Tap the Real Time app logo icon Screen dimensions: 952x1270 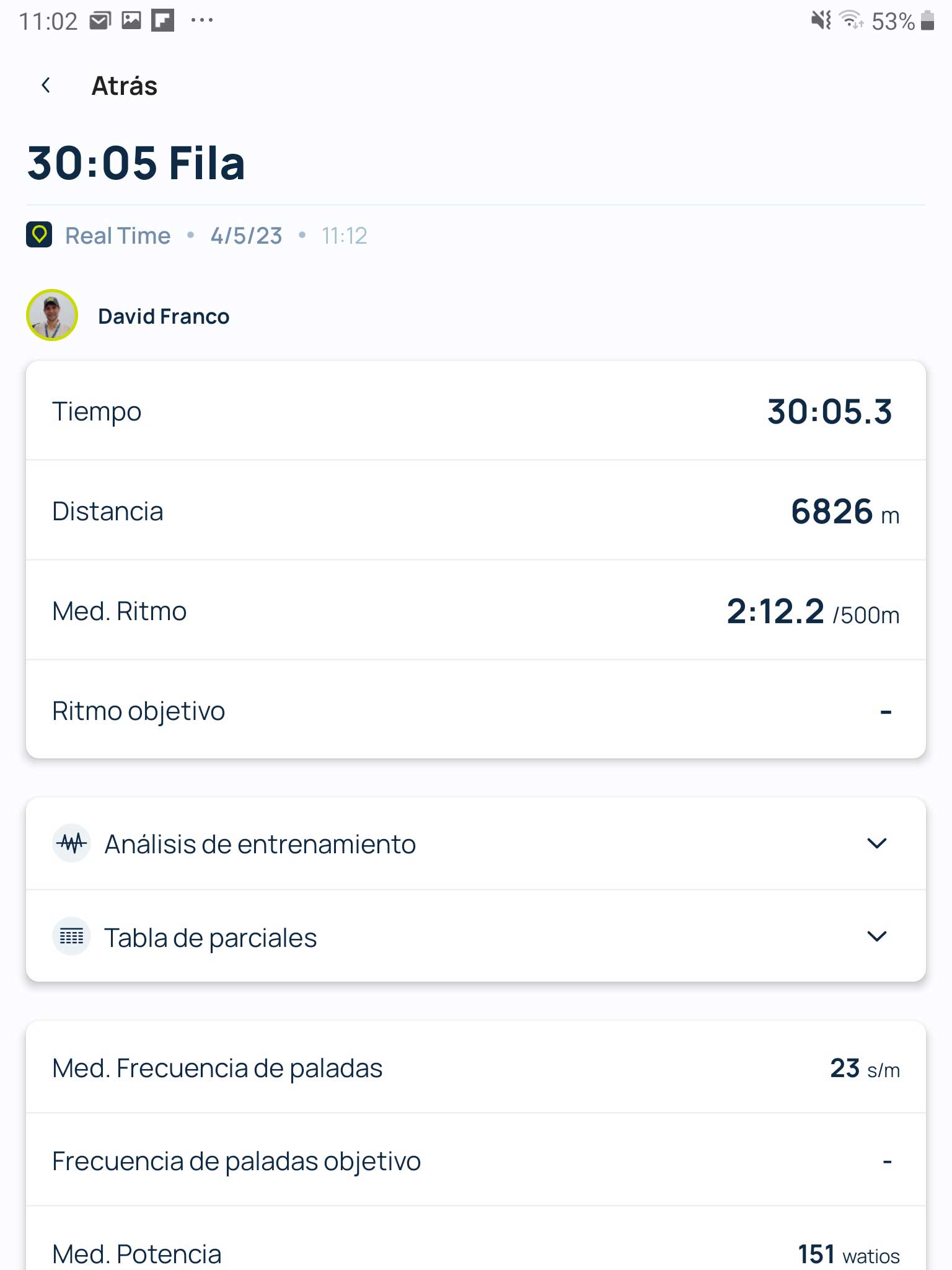39,235
